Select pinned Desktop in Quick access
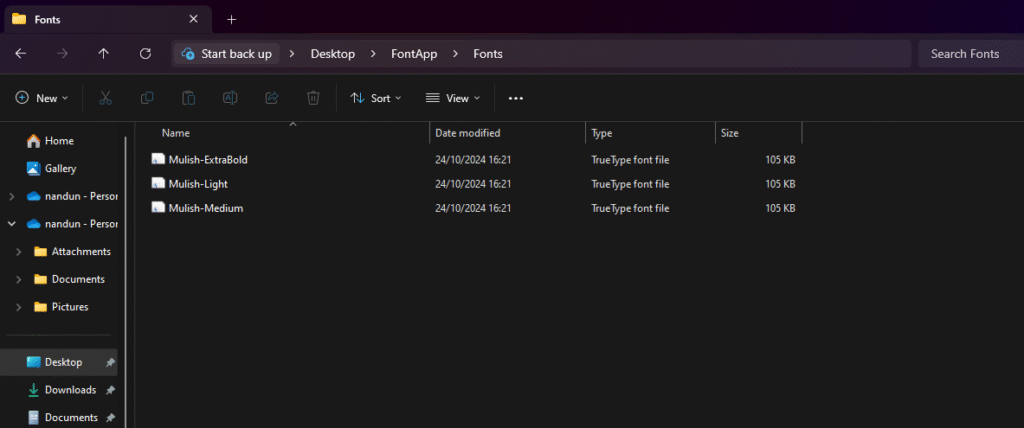 (59, 362)
